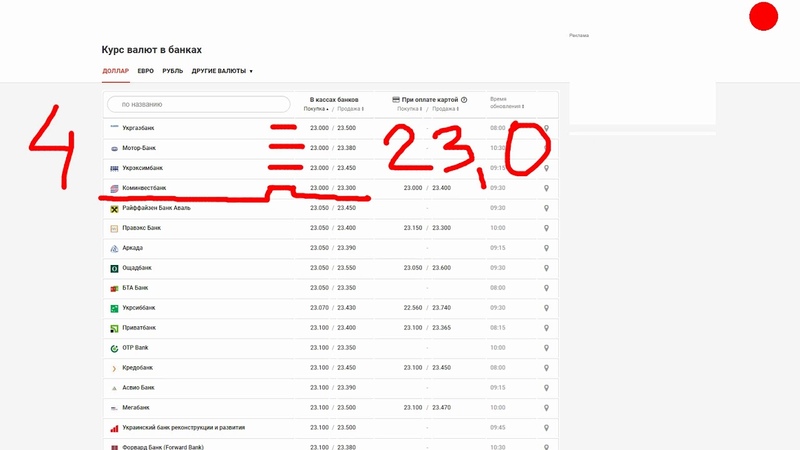Show БТА Банк location map pin
Screen dimensions: 800x450
(546, 288)
